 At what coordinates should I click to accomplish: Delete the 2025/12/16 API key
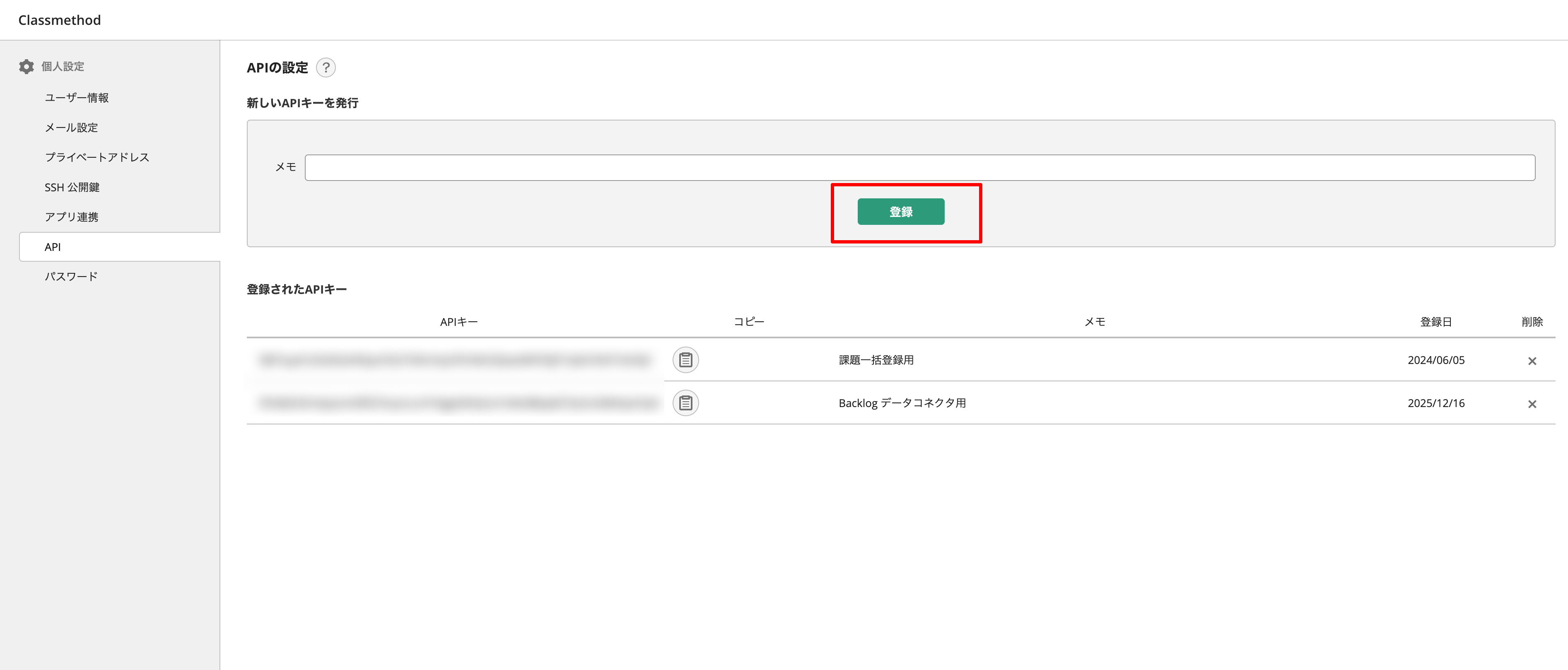[x=1532, y=404]
